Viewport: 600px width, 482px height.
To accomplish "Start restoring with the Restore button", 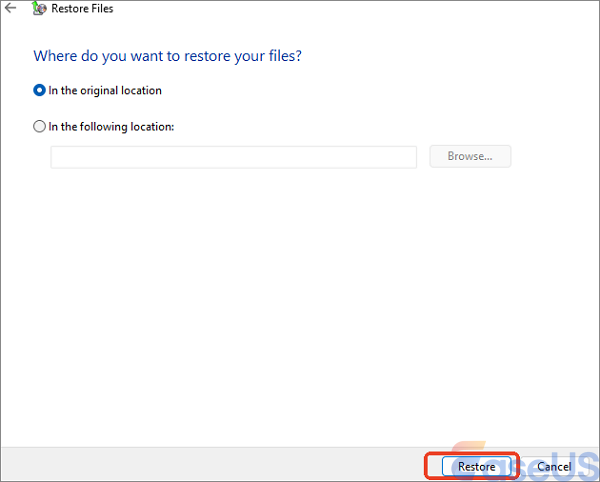I will pos(476,466).
